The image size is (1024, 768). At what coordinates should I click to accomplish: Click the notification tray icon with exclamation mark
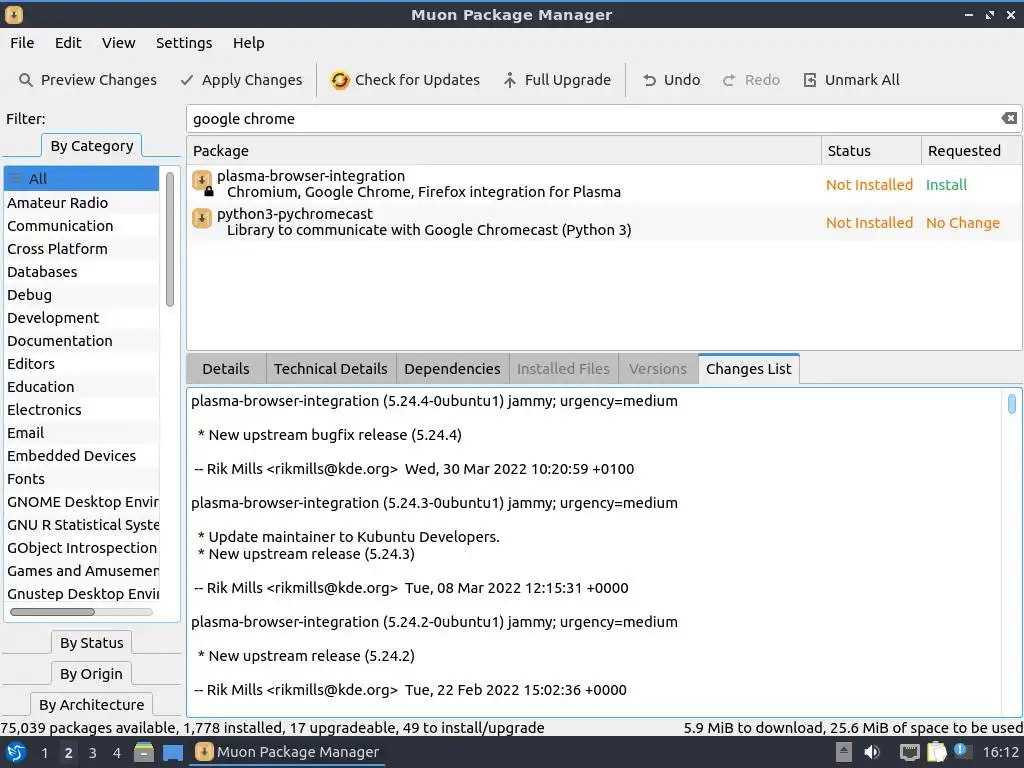(961, 751)
